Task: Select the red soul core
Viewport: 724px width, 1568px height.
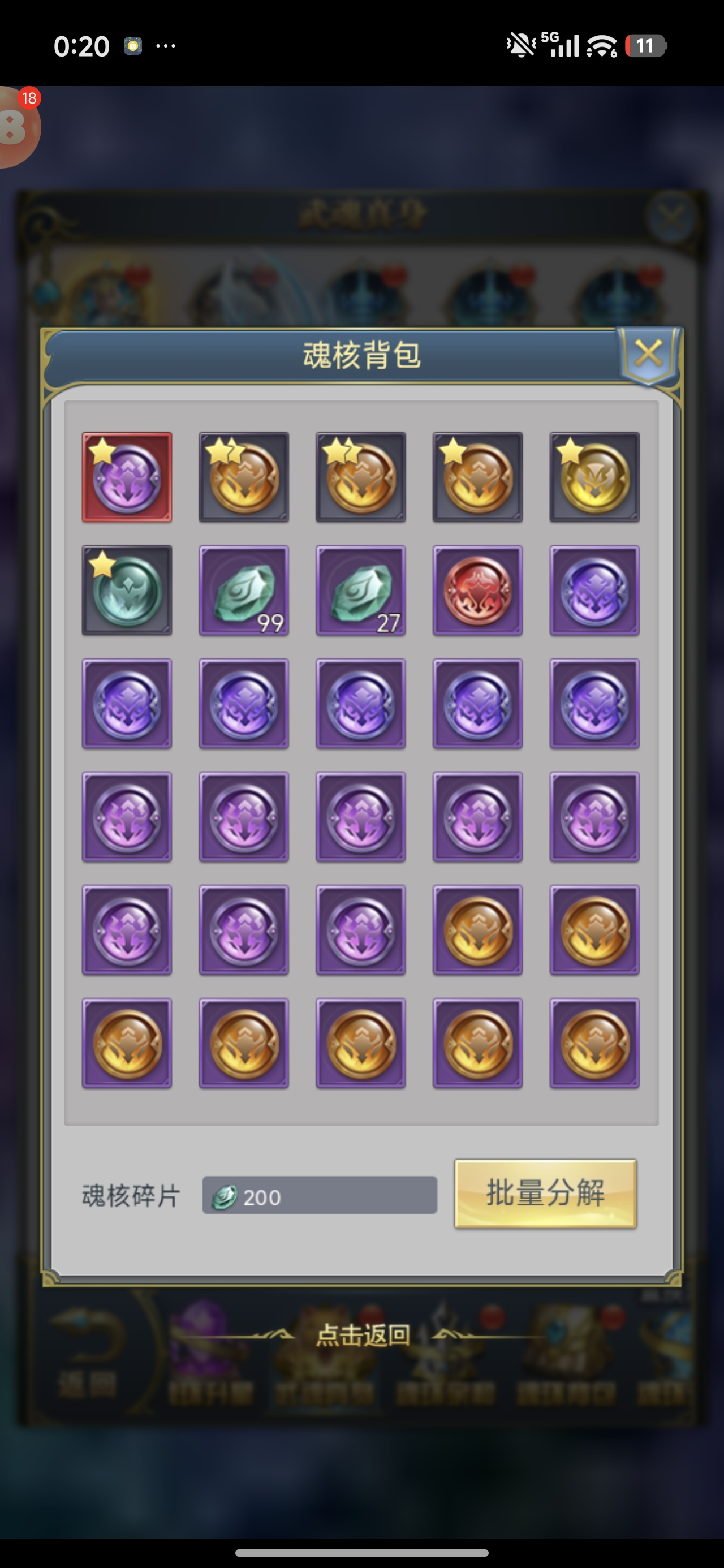Action: [477, 591]
